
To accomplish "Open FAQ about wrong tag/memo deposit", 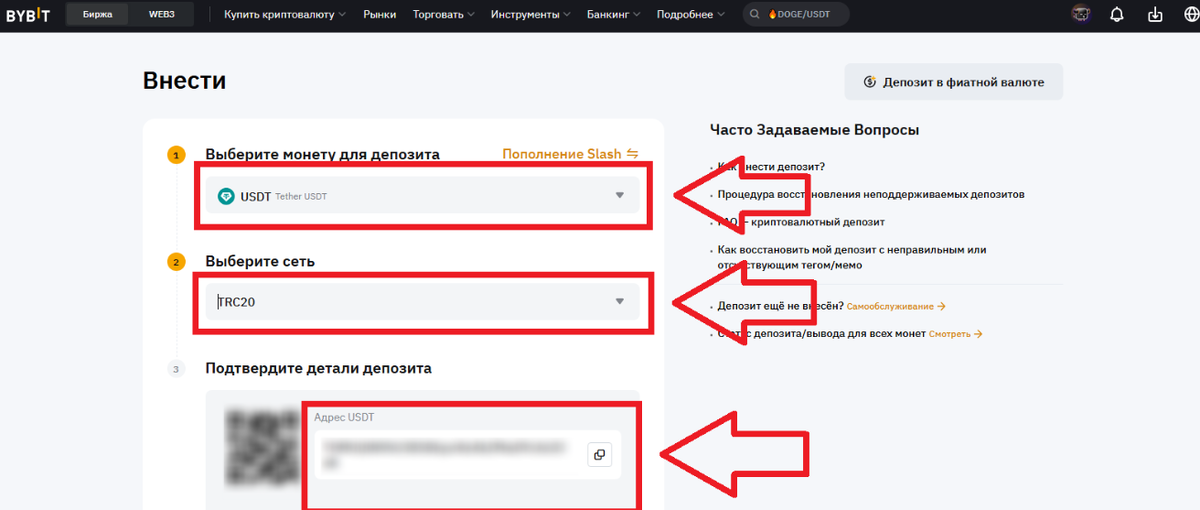I will [x=852, y=257].
